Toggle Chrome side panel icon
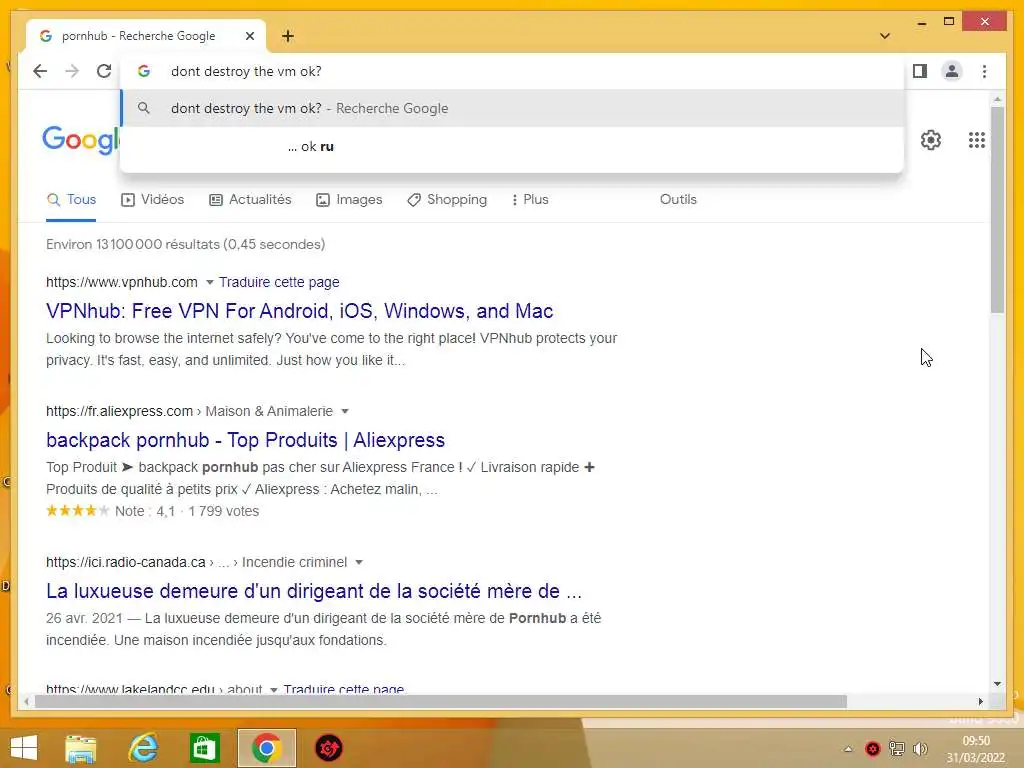The width and height of the screenshot is (1024, 768). click(x=920, y=71)
